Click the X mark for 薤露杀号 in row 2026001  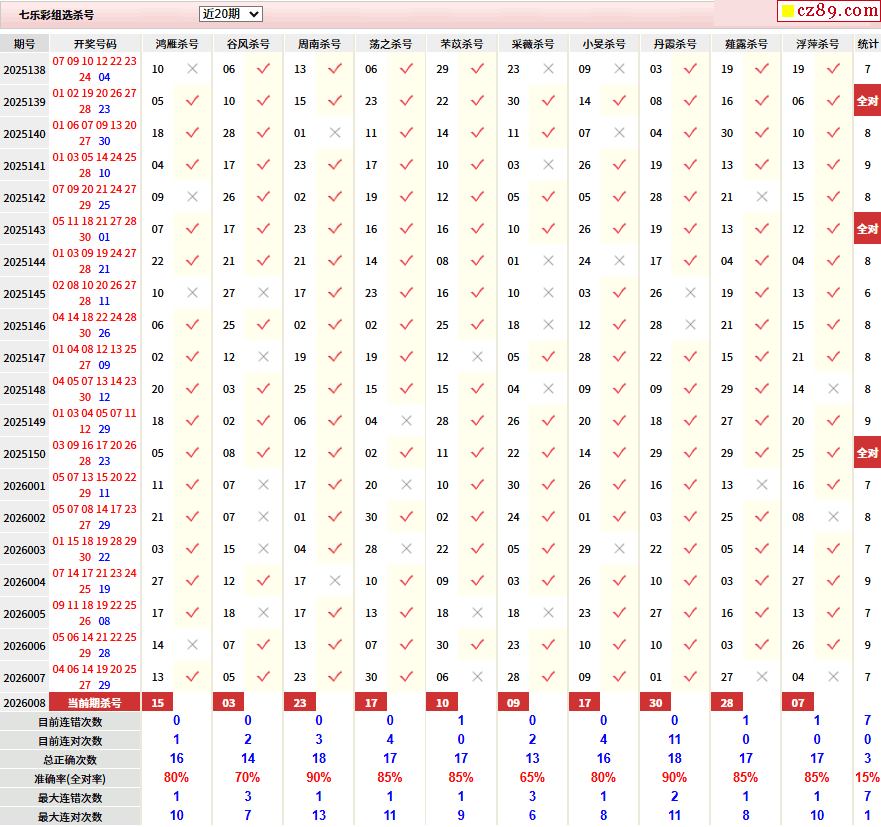pos(762,485)
